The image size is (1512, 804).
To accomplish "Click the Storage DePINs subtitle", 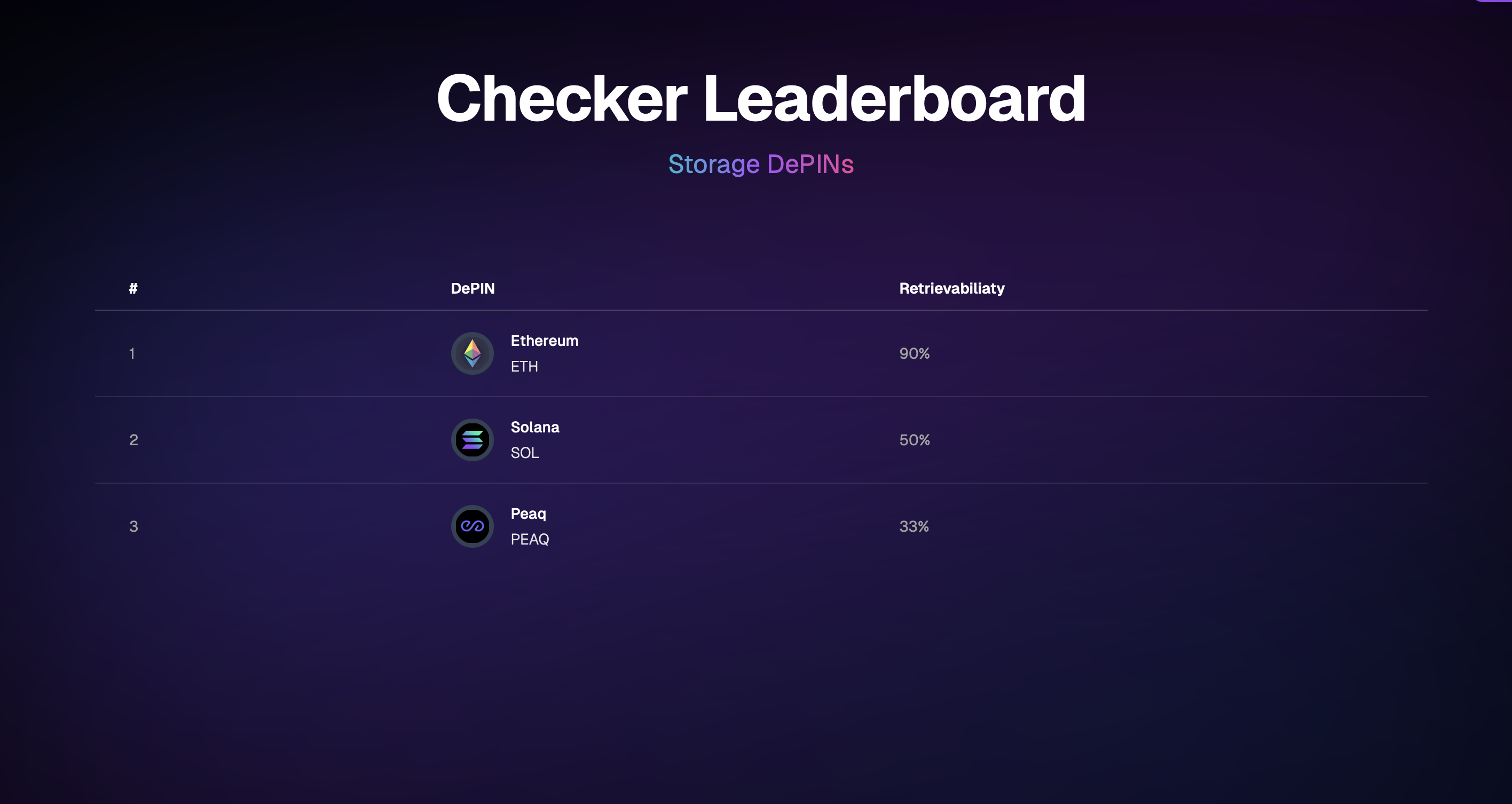I will click(761, 164).
